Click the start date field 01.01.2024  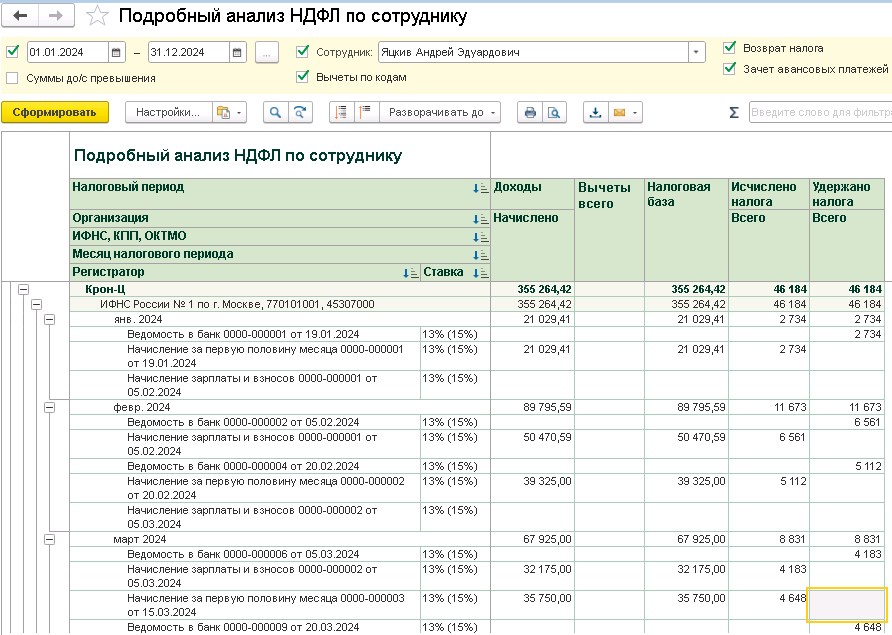(68, 52)
